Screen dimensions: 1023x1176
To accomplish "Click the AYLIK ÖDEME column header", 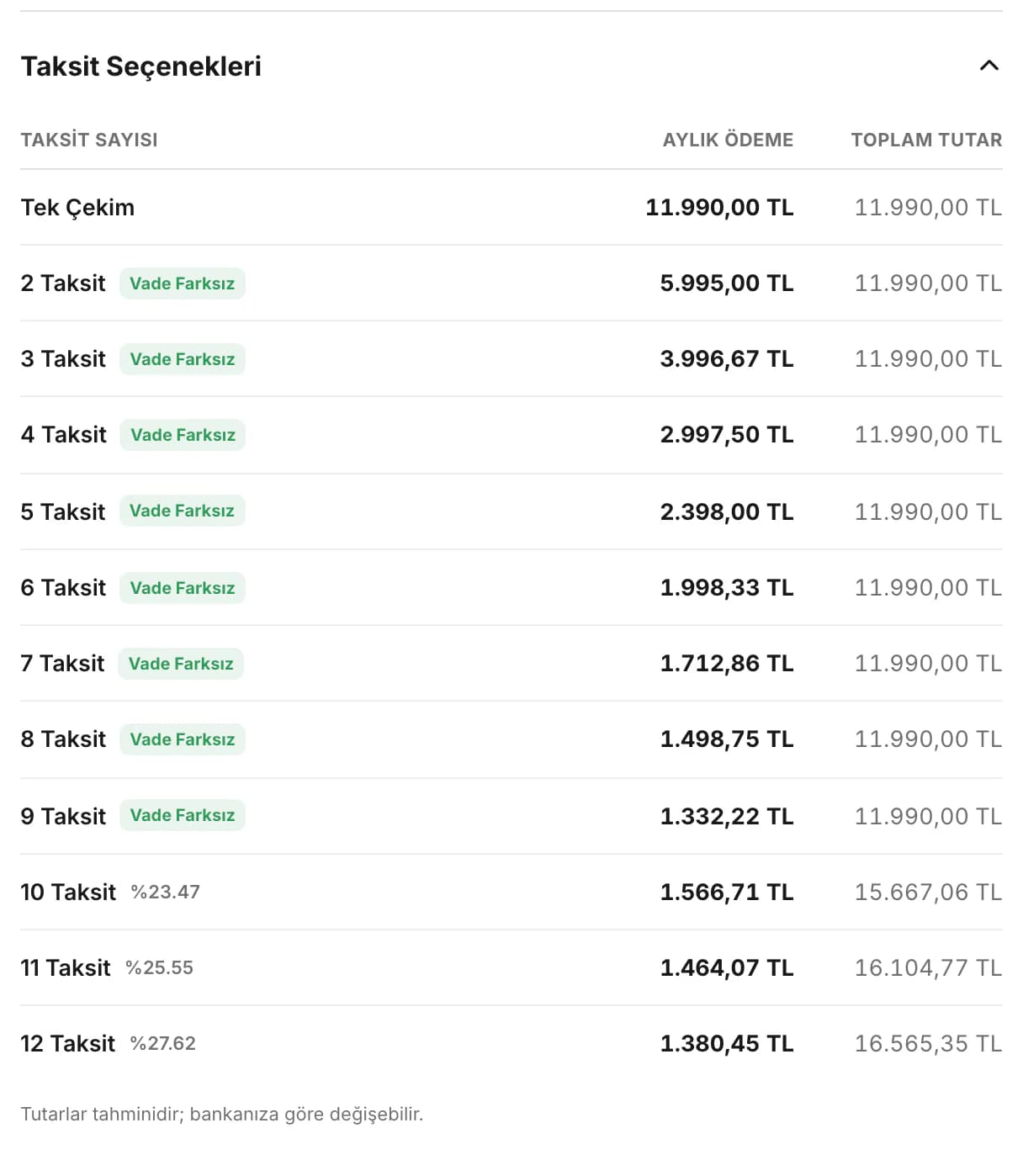I will click(x=729, y=140).
